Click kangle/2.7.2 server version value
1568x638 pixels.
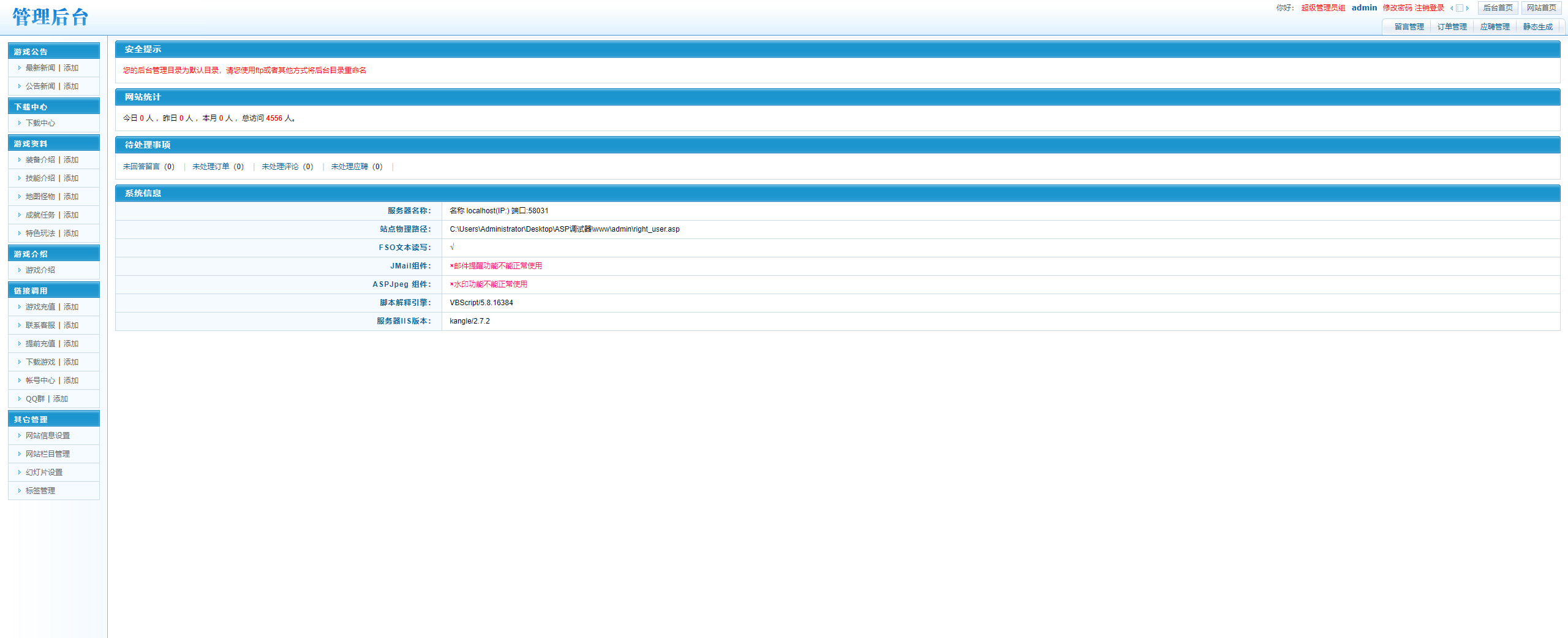470,321
